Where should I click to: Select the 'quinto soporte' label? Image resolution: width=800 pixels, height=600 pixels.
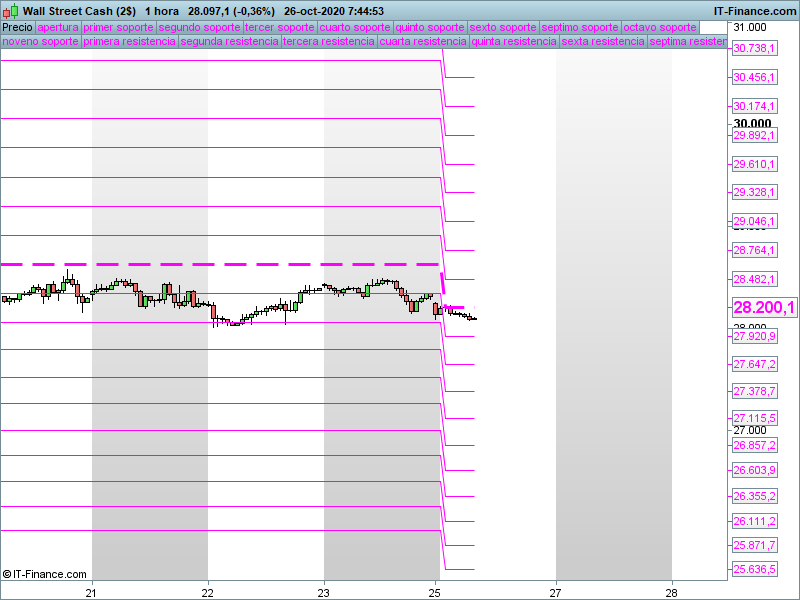(x=430, y=27)
